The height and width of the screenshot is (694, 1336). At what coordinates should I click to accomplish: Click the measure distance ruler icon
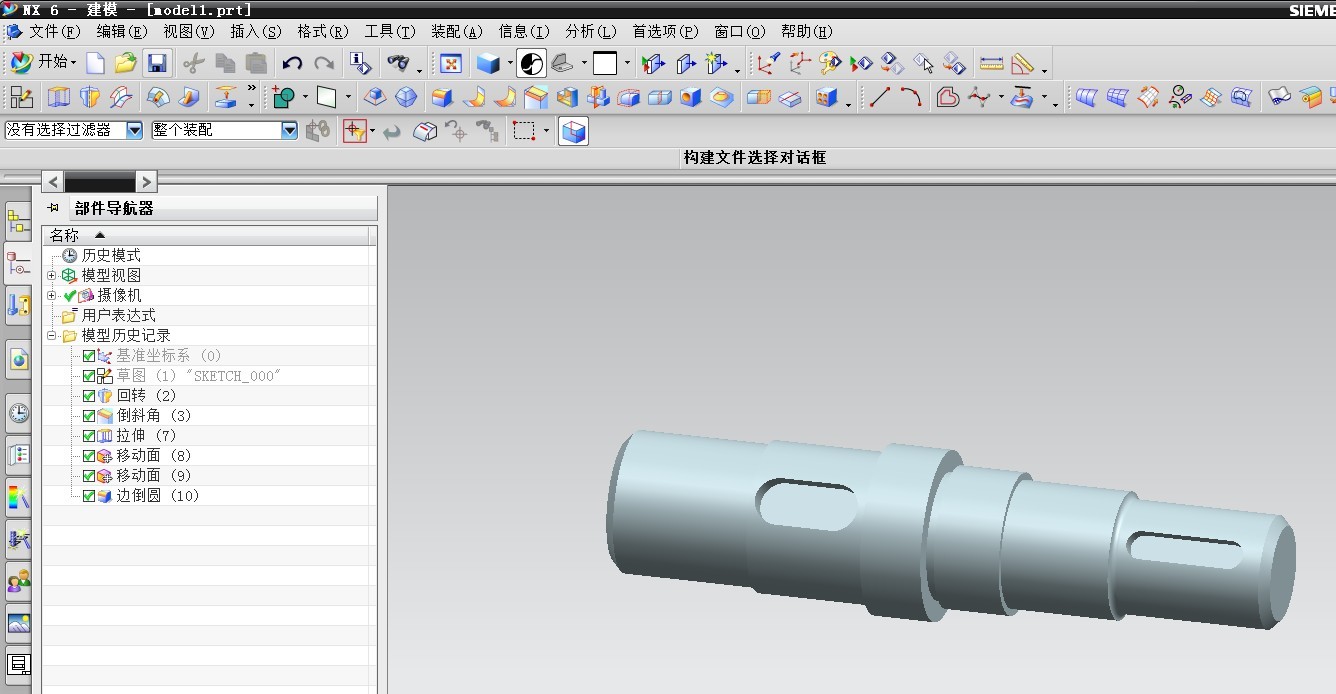[991, 64]
